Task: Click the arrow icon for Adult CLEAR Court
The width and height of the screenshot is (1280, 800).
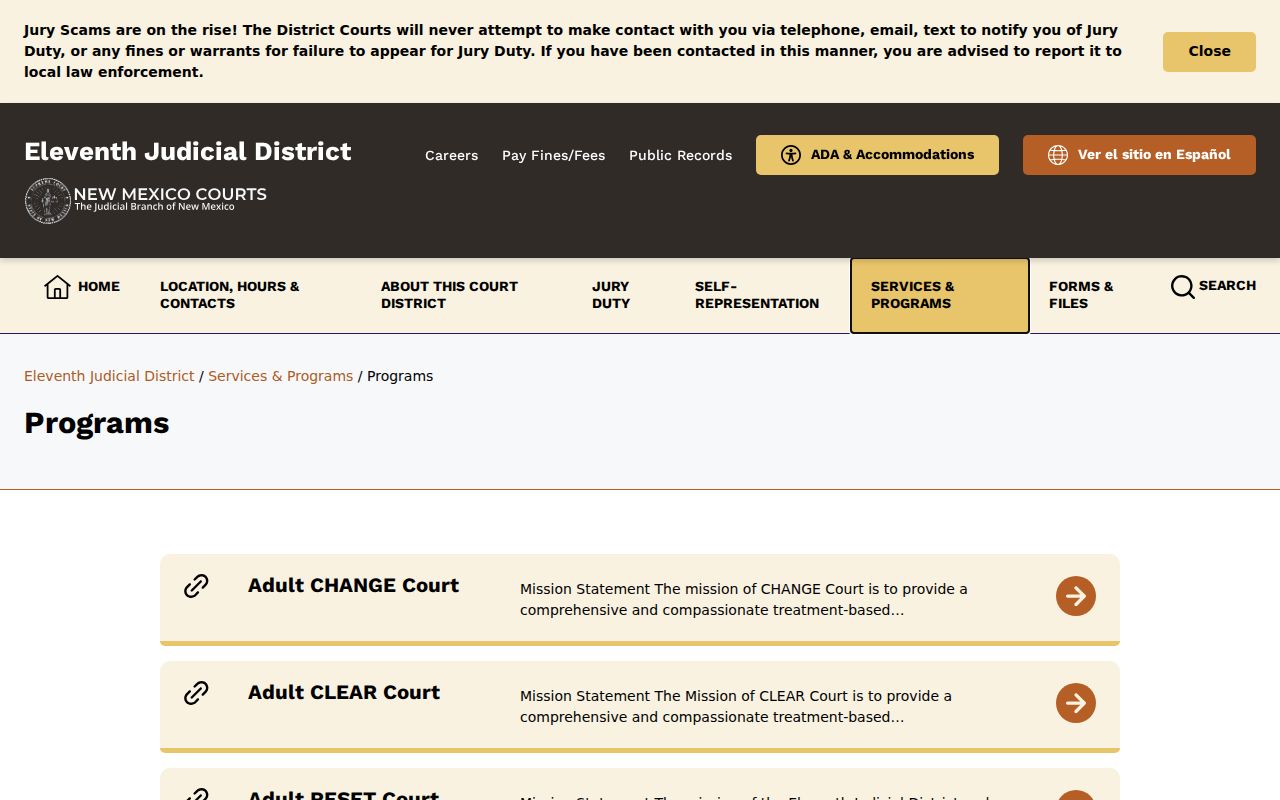Action: click(1076, 703)
